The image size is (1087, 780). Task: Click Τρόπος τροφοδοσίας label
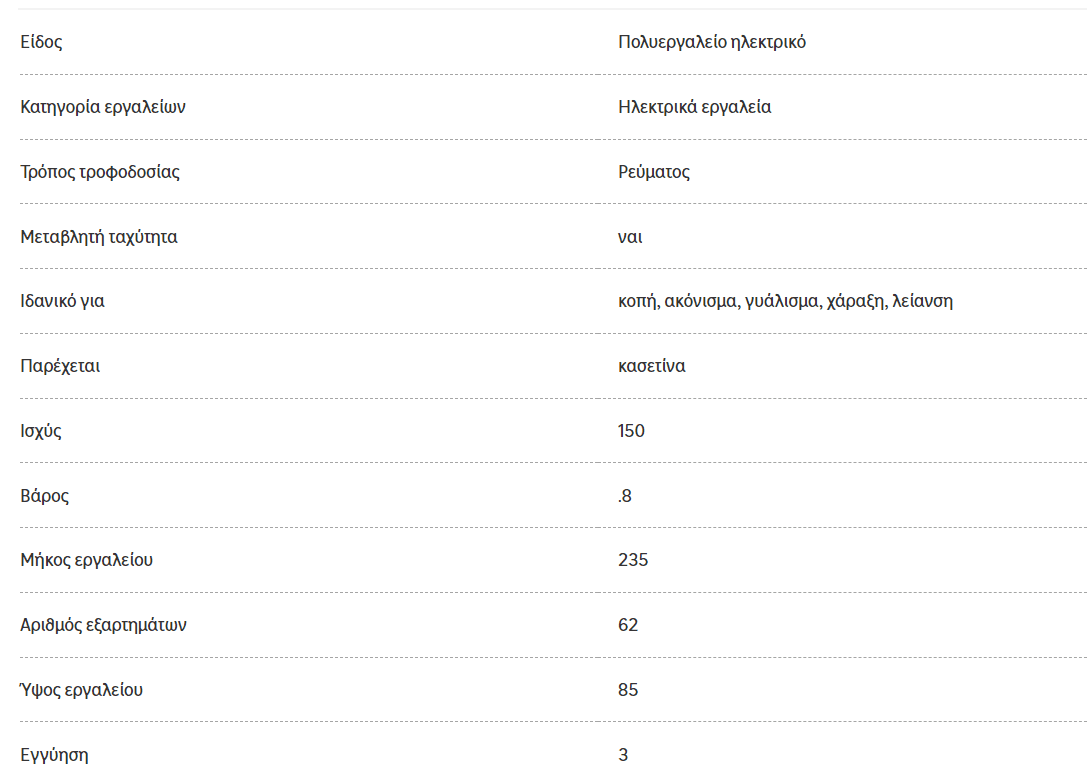(x=100, y=172)
